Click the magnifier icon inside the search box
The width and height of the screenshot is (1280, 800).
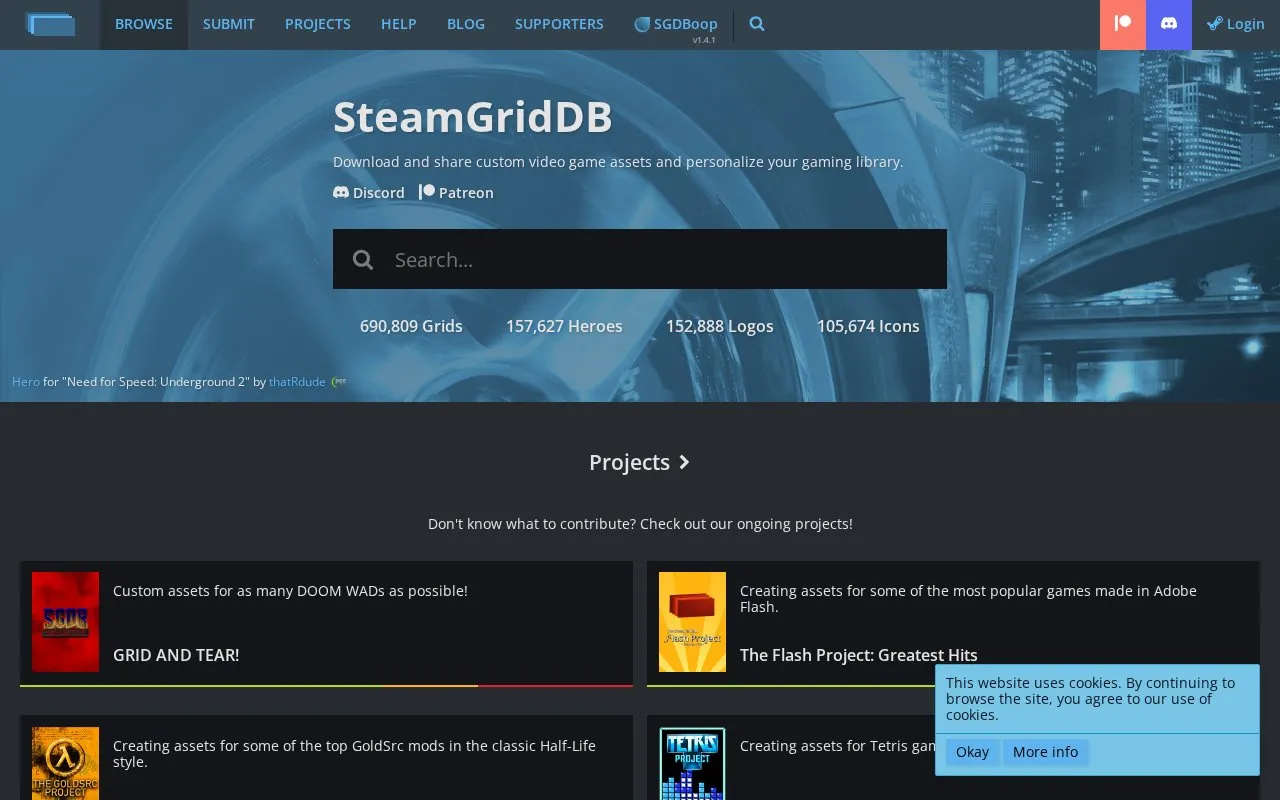(363, 260)
